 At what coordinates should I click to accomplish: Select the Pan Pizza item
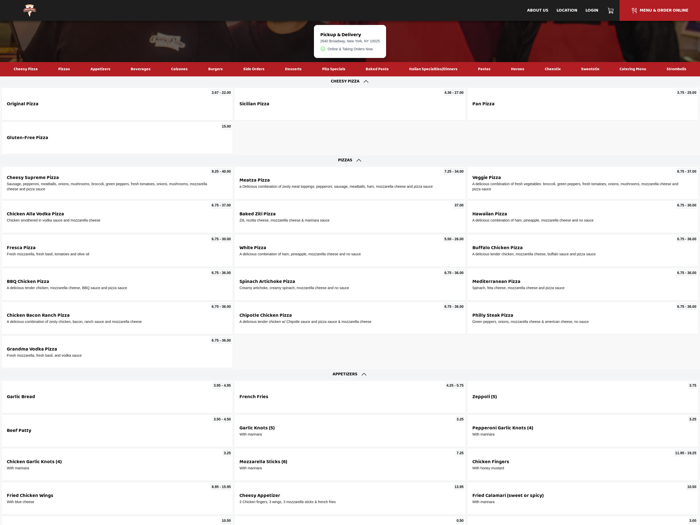point(583,104)
